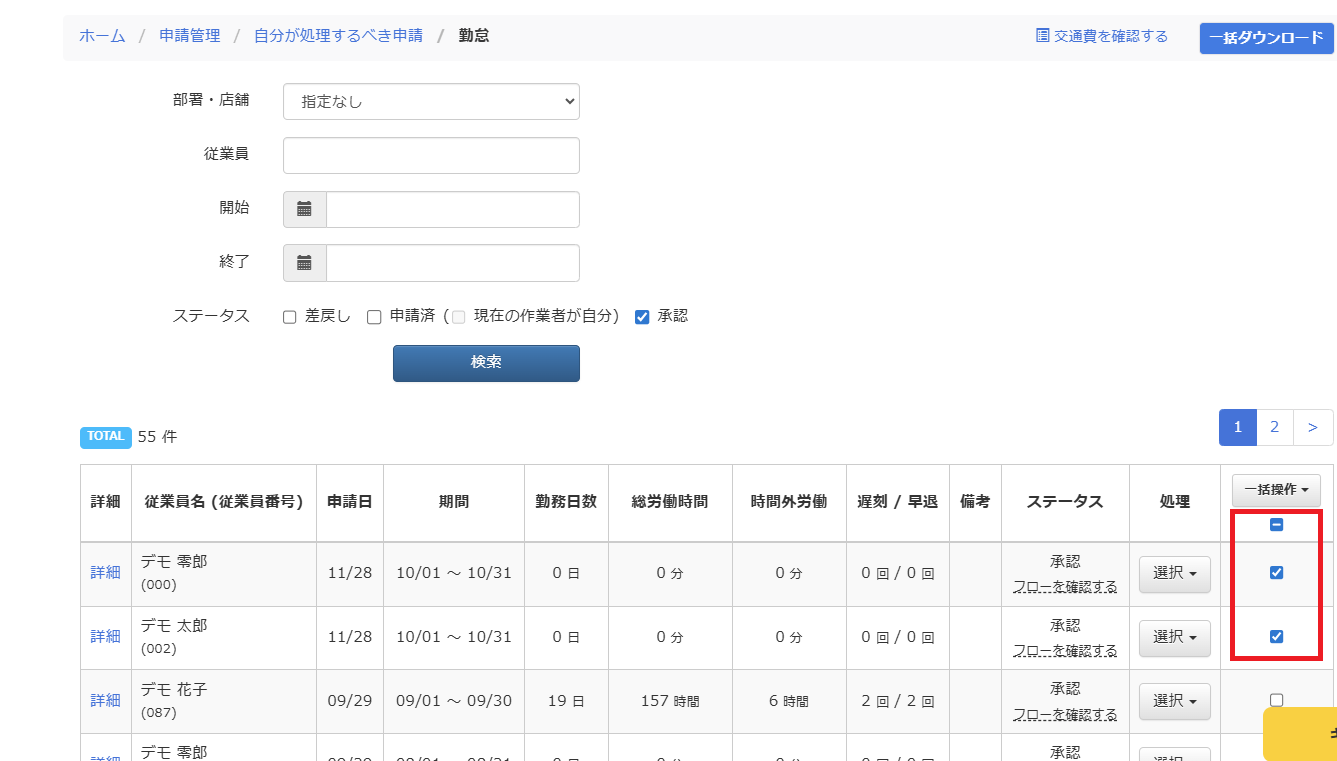The height and width of the screenshot is (761, 1337).
Task: Click the 一括ダウンロード button
Action: [x=1267, y=38]
